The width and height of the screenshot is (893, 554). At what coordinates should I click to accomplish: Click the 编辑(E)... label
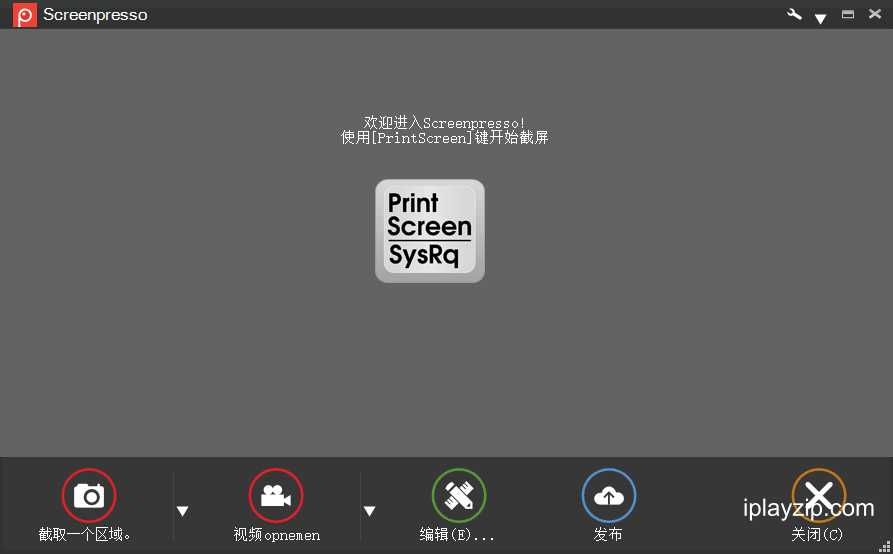457,534
